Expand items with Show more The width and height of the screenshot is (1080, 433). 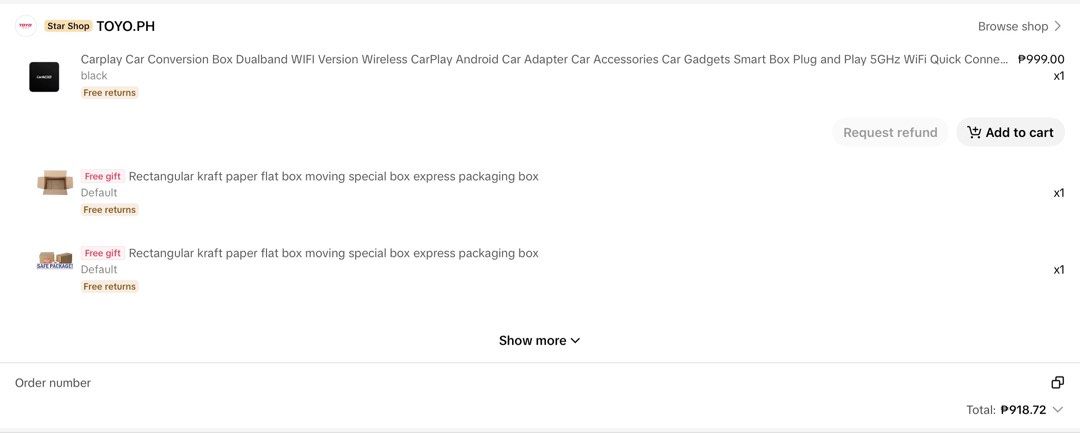click(539, 341)
